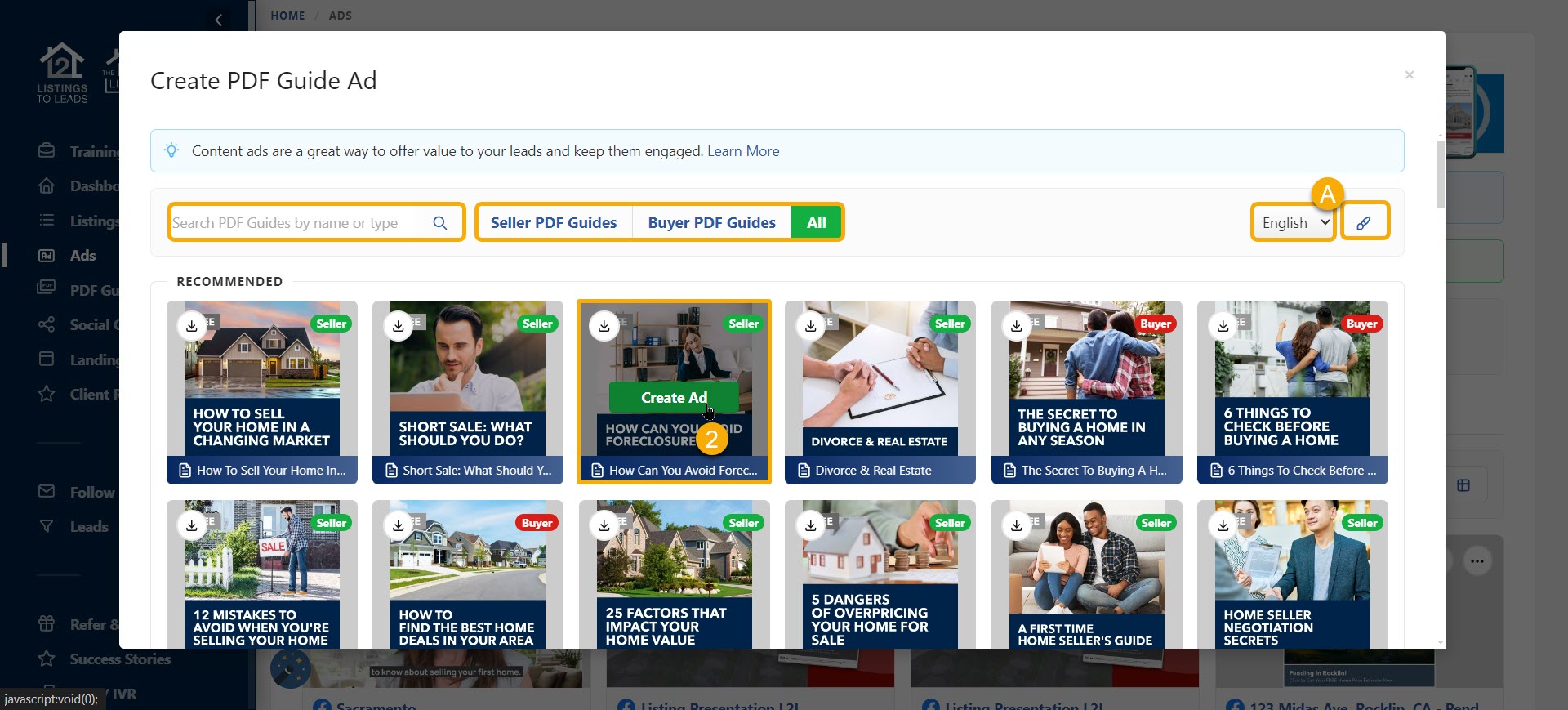Click the Create Ad button

673,398
